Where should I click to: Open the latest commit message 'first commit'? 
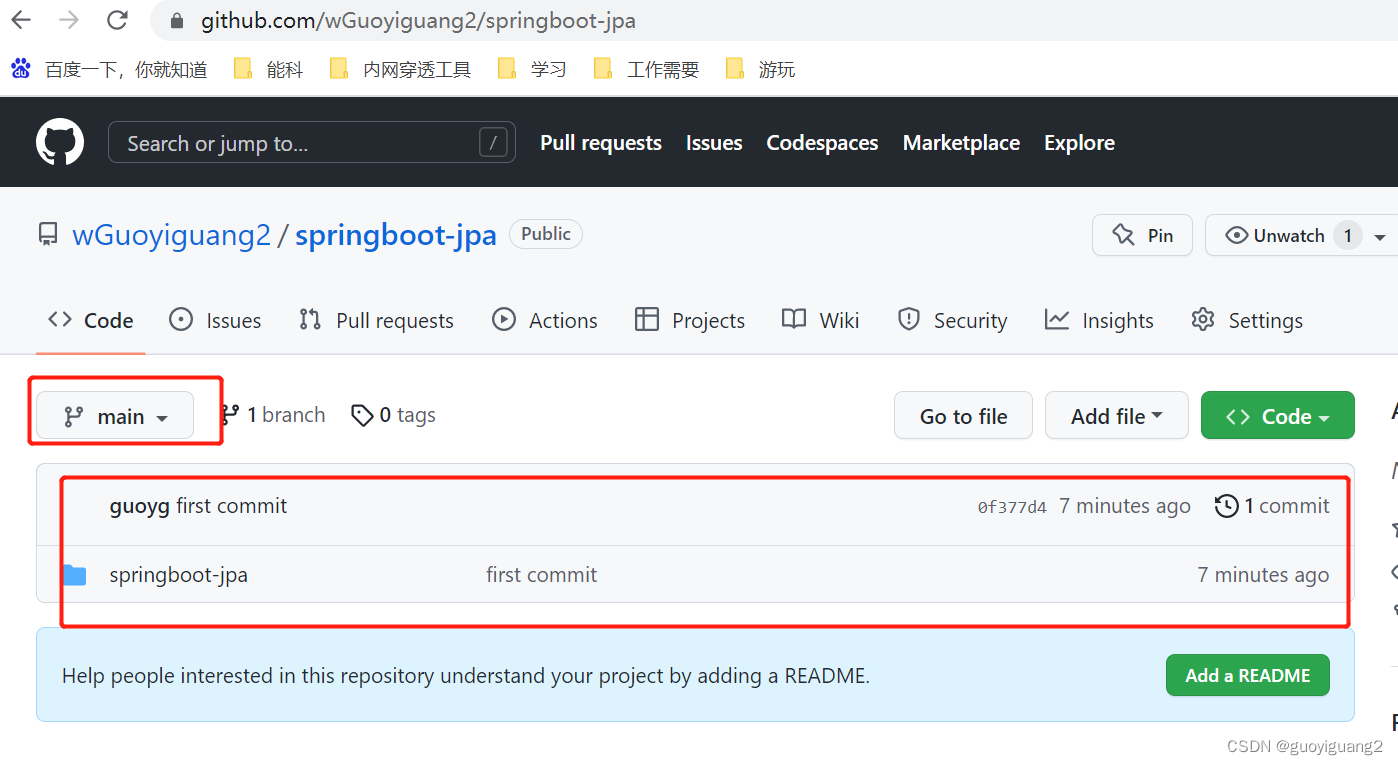point(231,506)
